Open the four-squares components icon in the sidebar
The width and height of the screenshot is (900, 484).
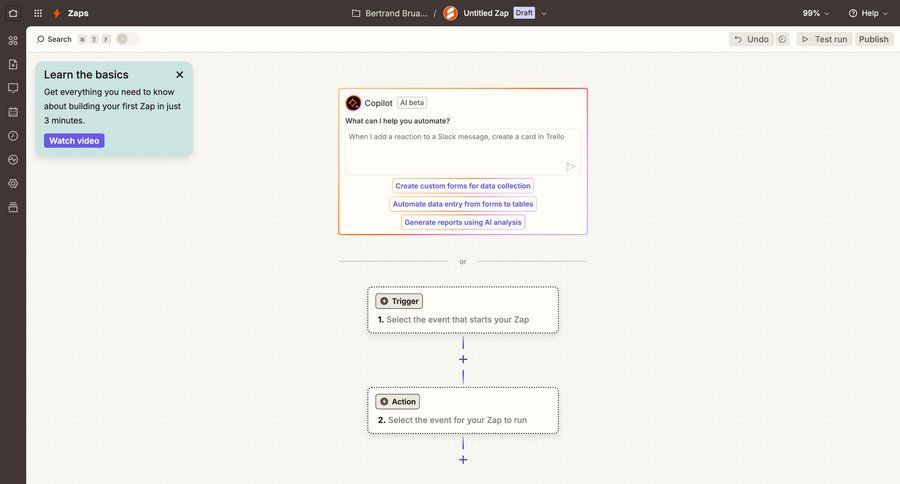[x=13, y=40]
